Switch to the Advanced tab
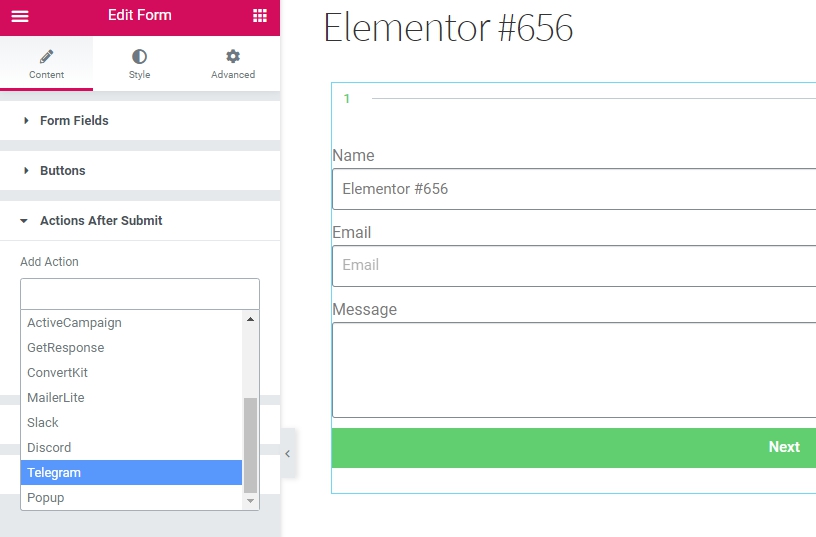The width and height of the screenshot is (816, 537). [x=233, y=64]
